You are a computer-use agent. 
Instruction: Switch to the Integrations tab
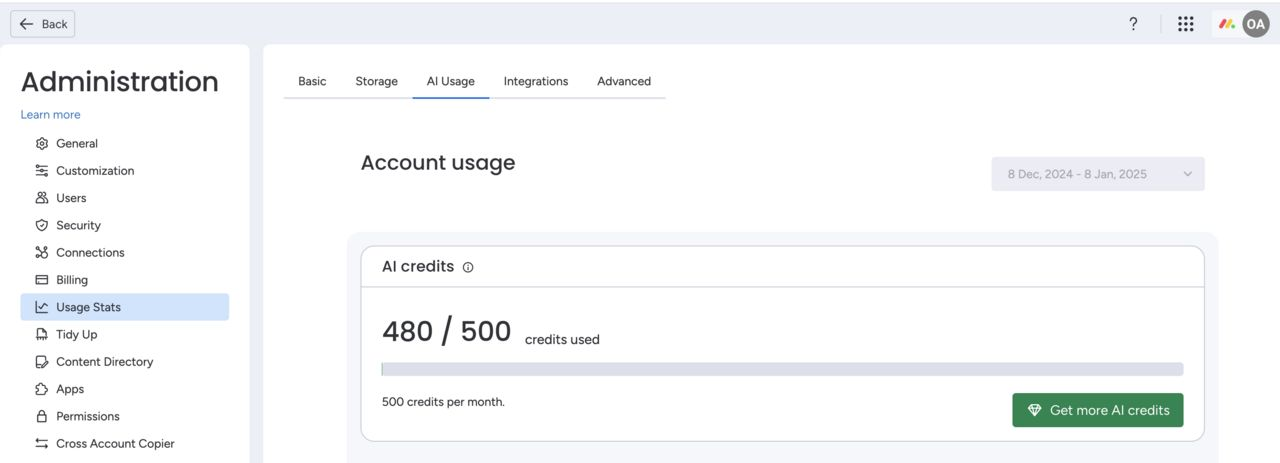536,82
